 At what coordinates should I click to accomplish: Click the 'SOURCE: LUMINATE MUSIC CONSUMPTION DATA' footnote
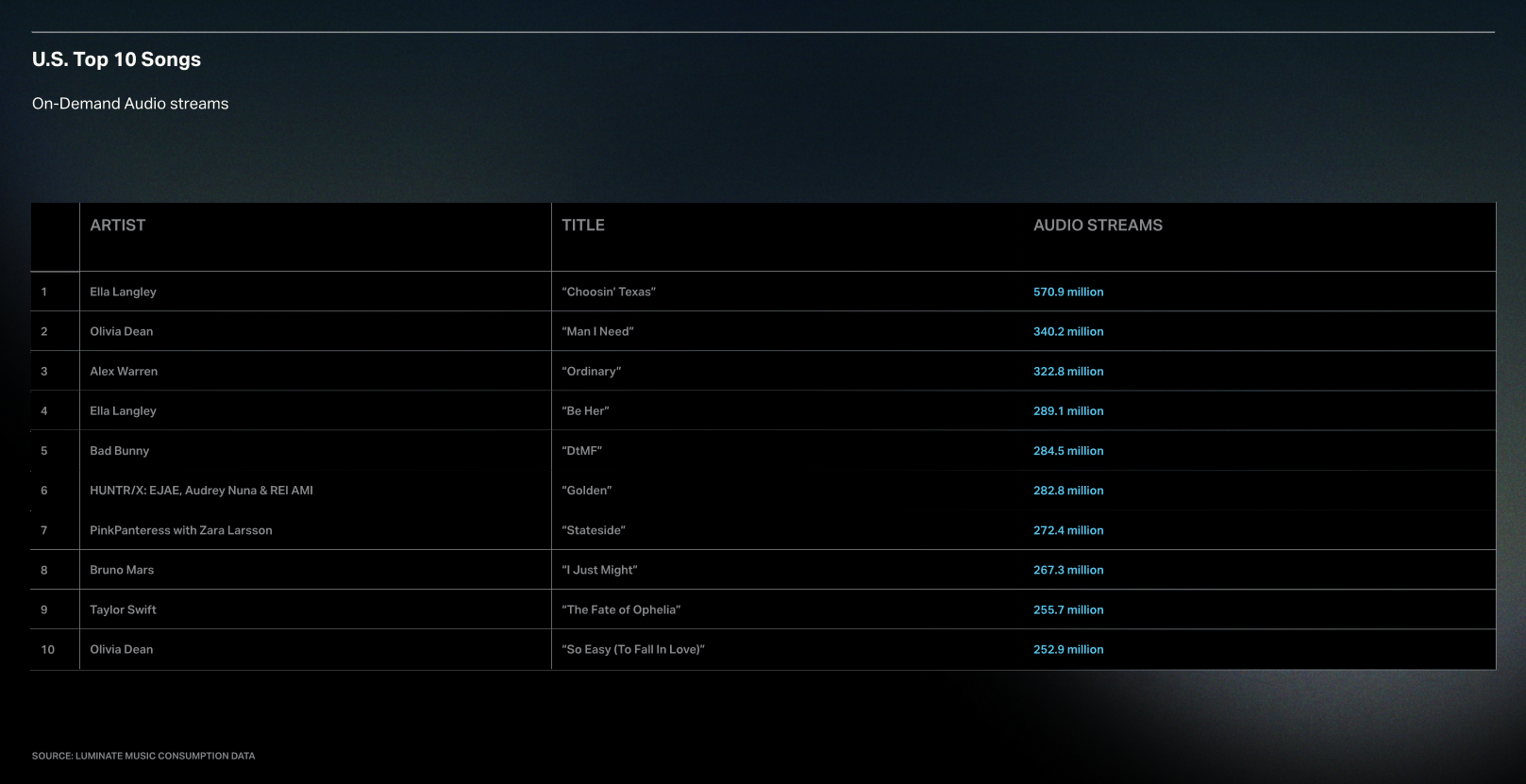[143, 756]
